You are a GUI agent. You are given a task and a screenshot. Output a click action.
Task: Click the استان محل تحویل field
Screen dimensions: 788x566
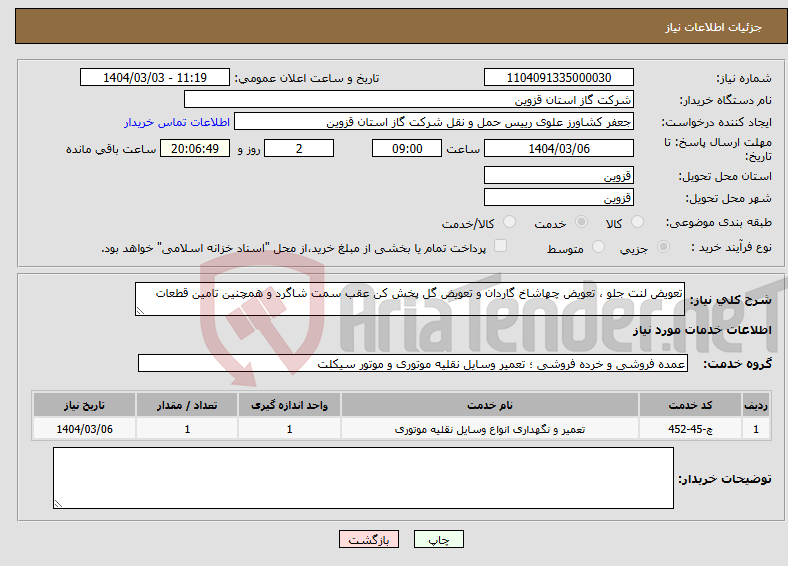559,175
